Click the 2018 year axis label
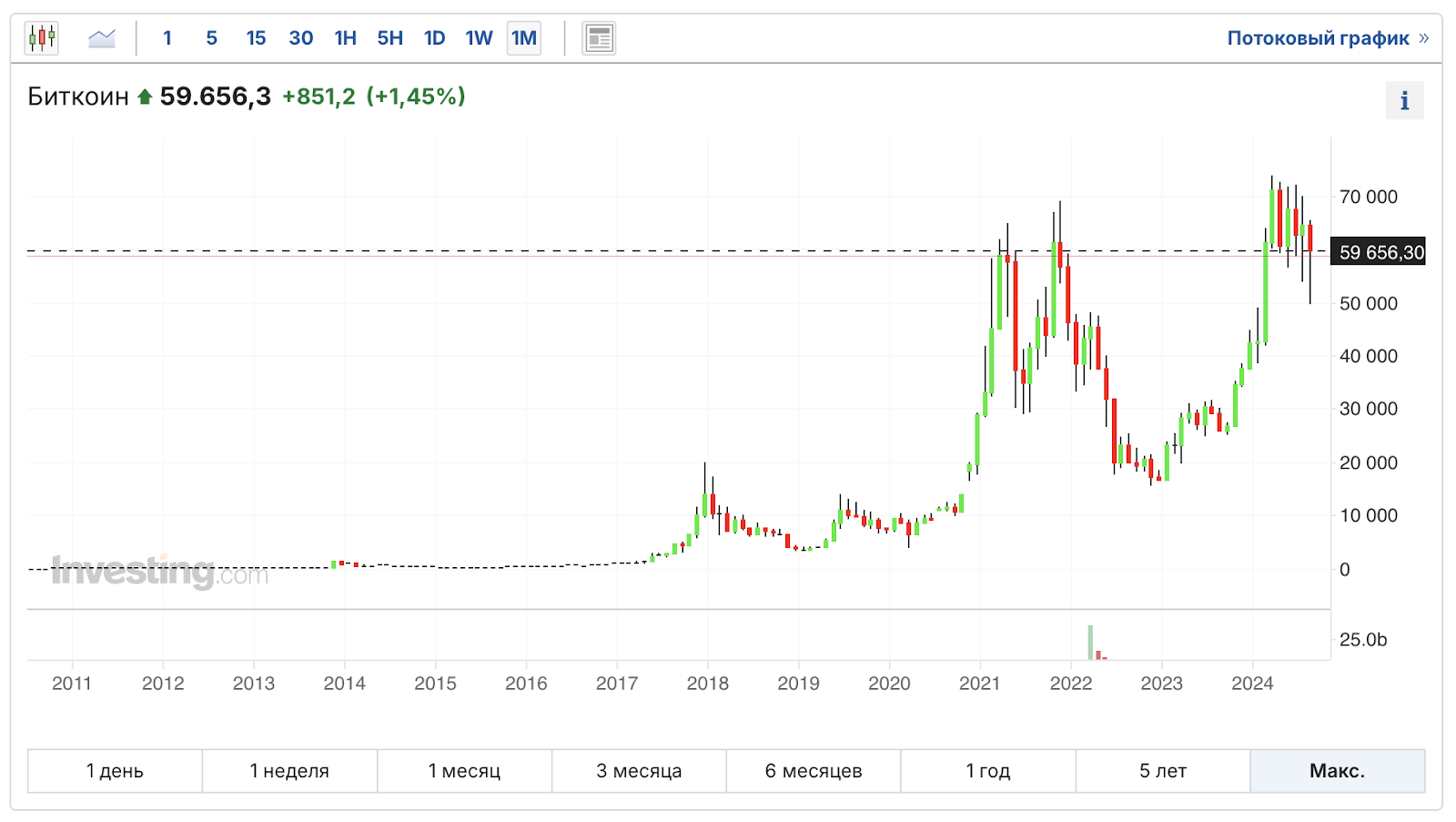This screenshot has height=822, width=1456. 708,684
